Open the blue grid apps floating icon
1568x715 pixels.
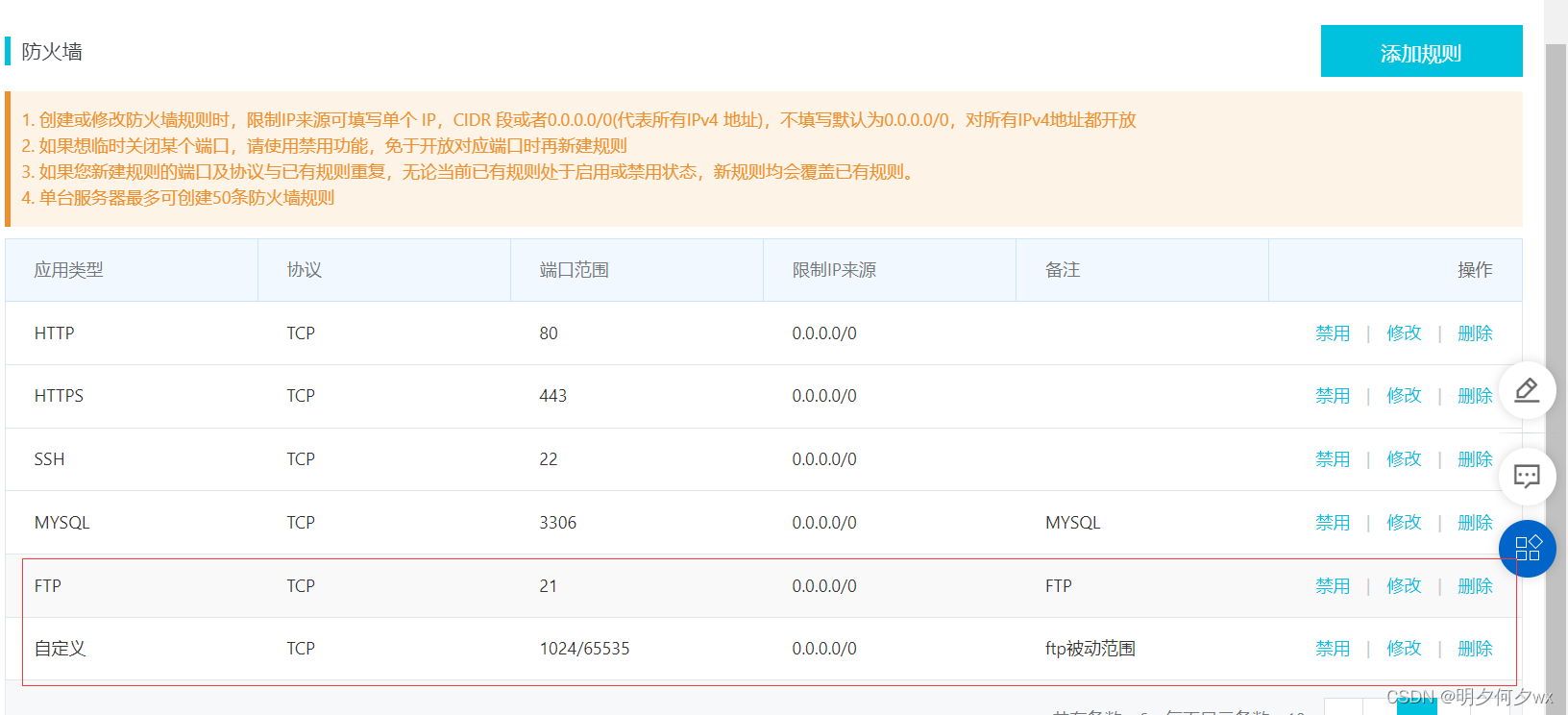click(x=1528, y=549)
